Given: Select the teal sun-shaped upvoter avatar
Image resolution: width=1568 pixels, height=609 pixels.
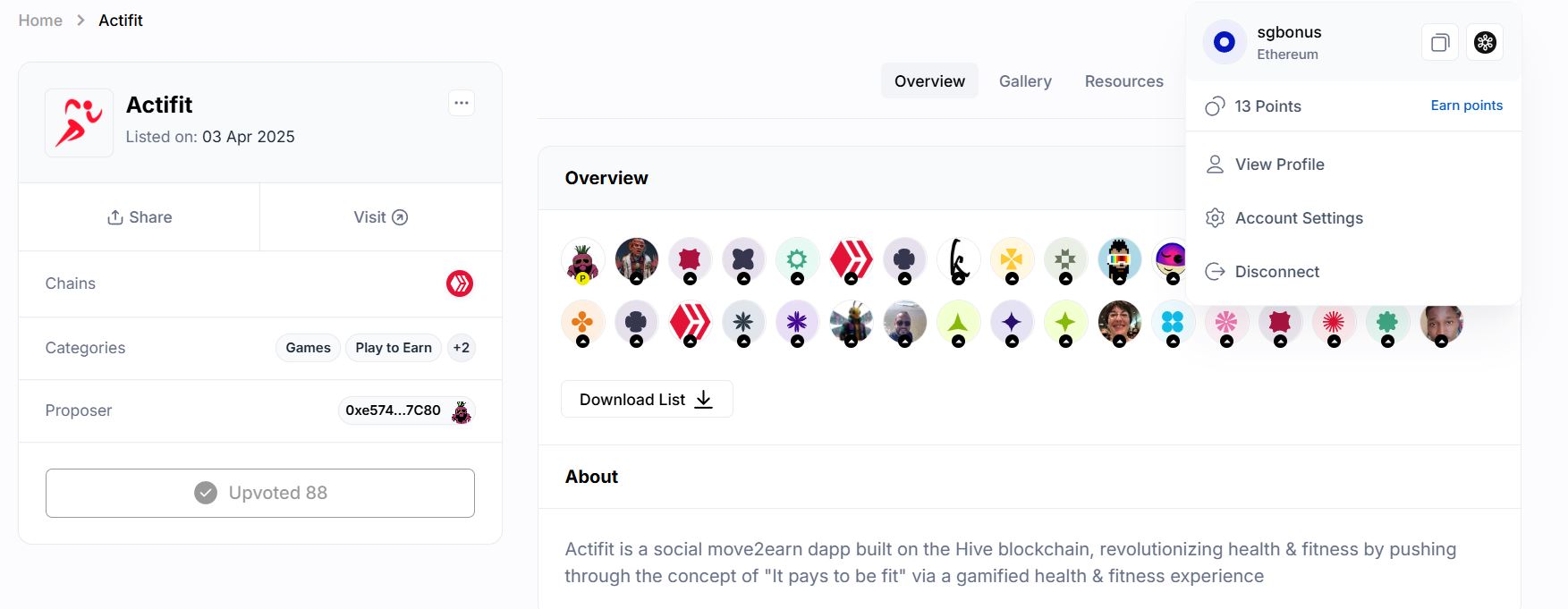Looking at the screenshot, I should [x=798, y=261].
